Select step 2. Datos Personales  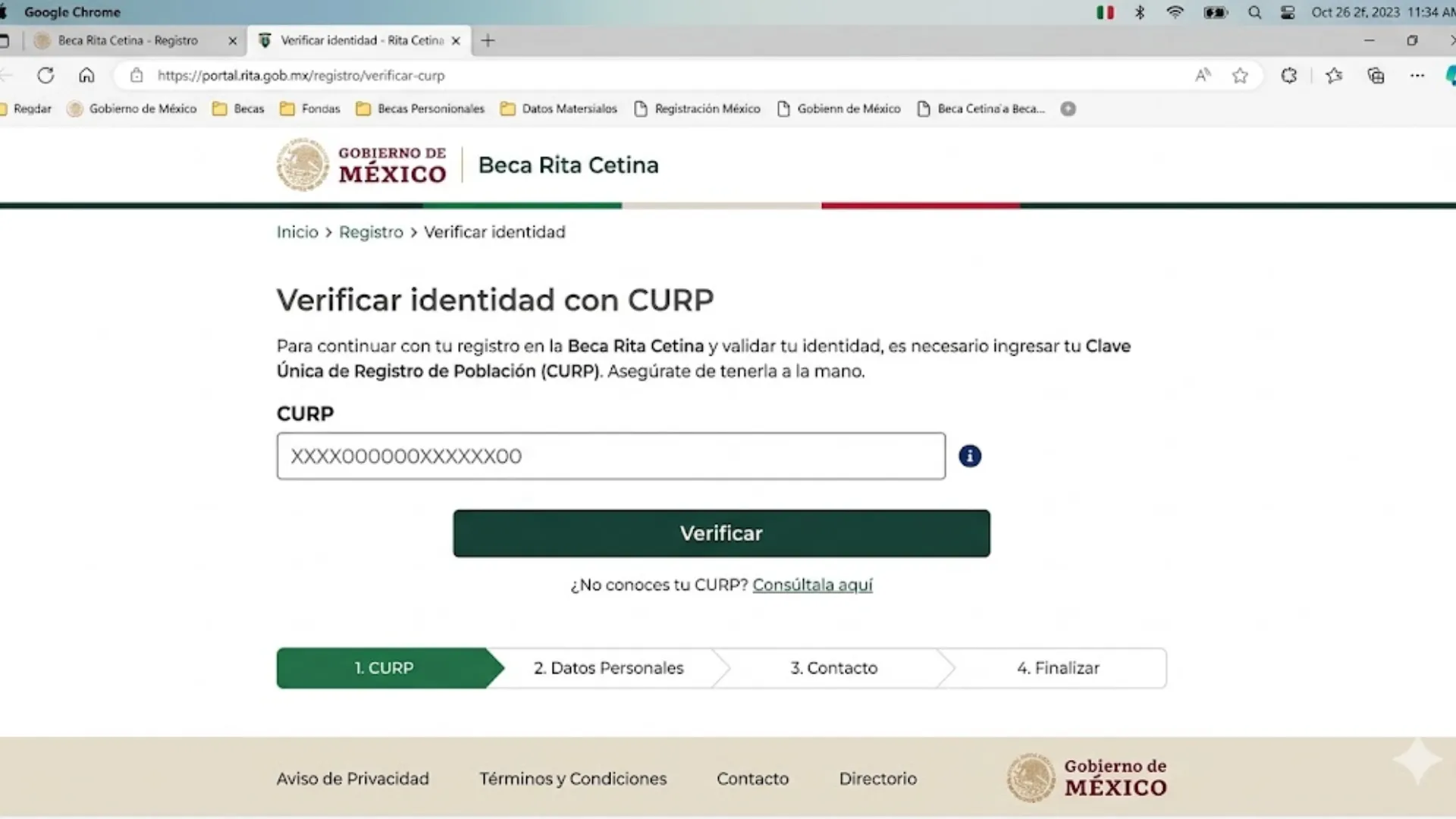click(608, 668)
